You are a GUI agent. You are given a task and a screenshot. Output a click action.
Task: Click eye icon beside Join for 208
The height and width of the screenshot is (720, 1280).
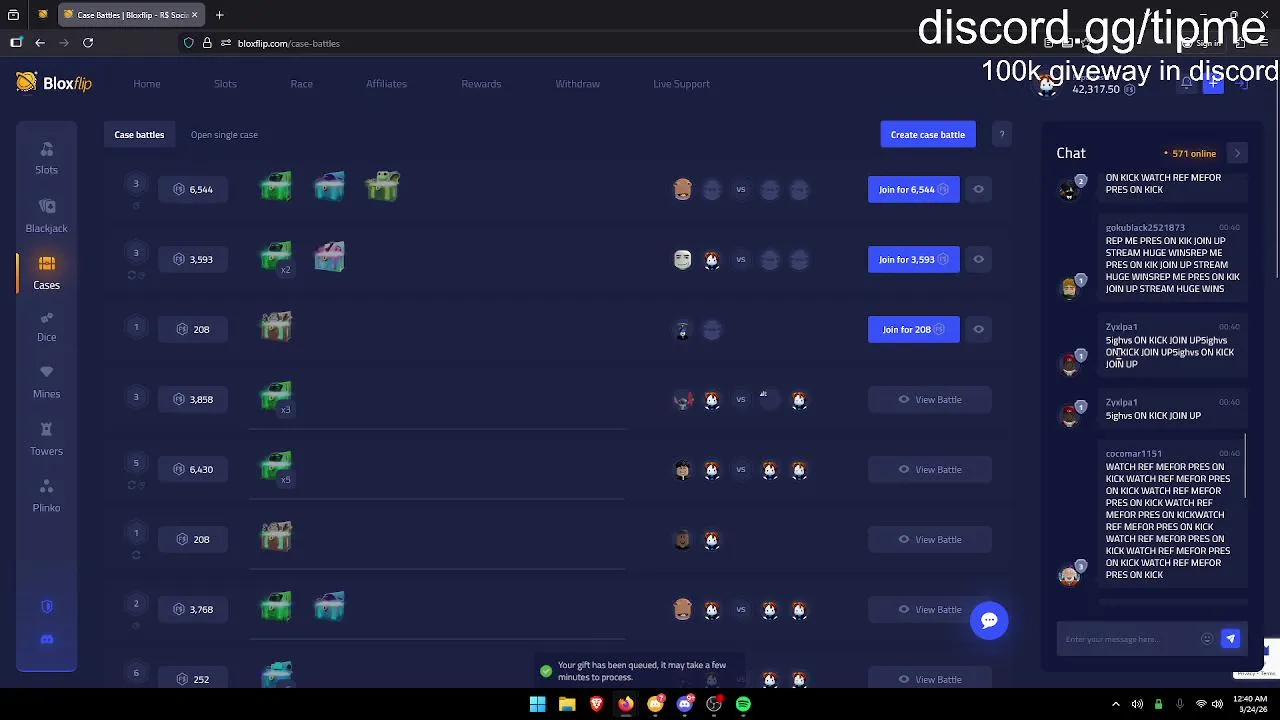coord(978,329)
